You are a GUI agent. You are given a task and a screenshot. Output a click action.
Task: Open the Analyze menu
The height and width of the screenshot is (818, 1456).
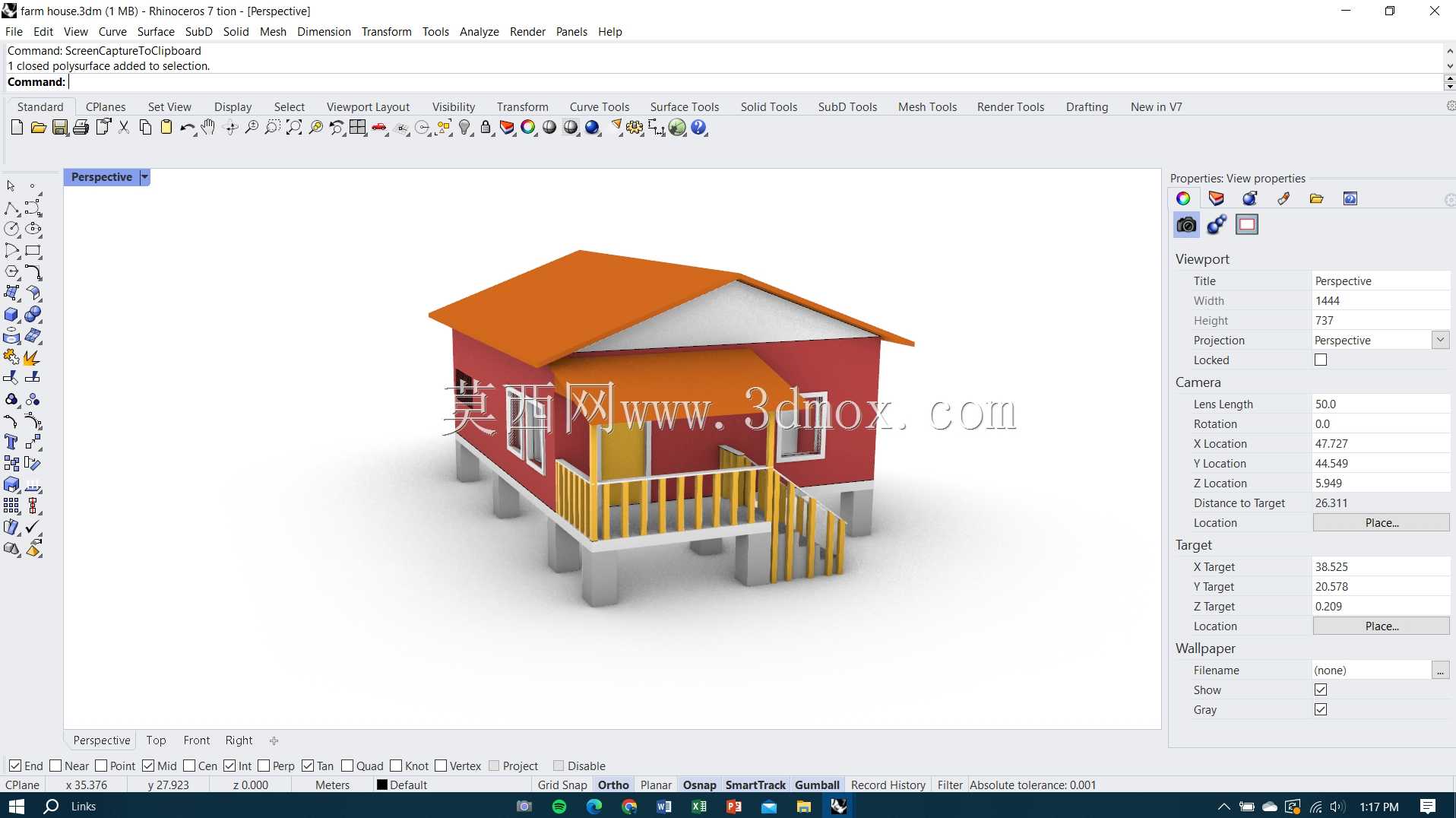479,31
